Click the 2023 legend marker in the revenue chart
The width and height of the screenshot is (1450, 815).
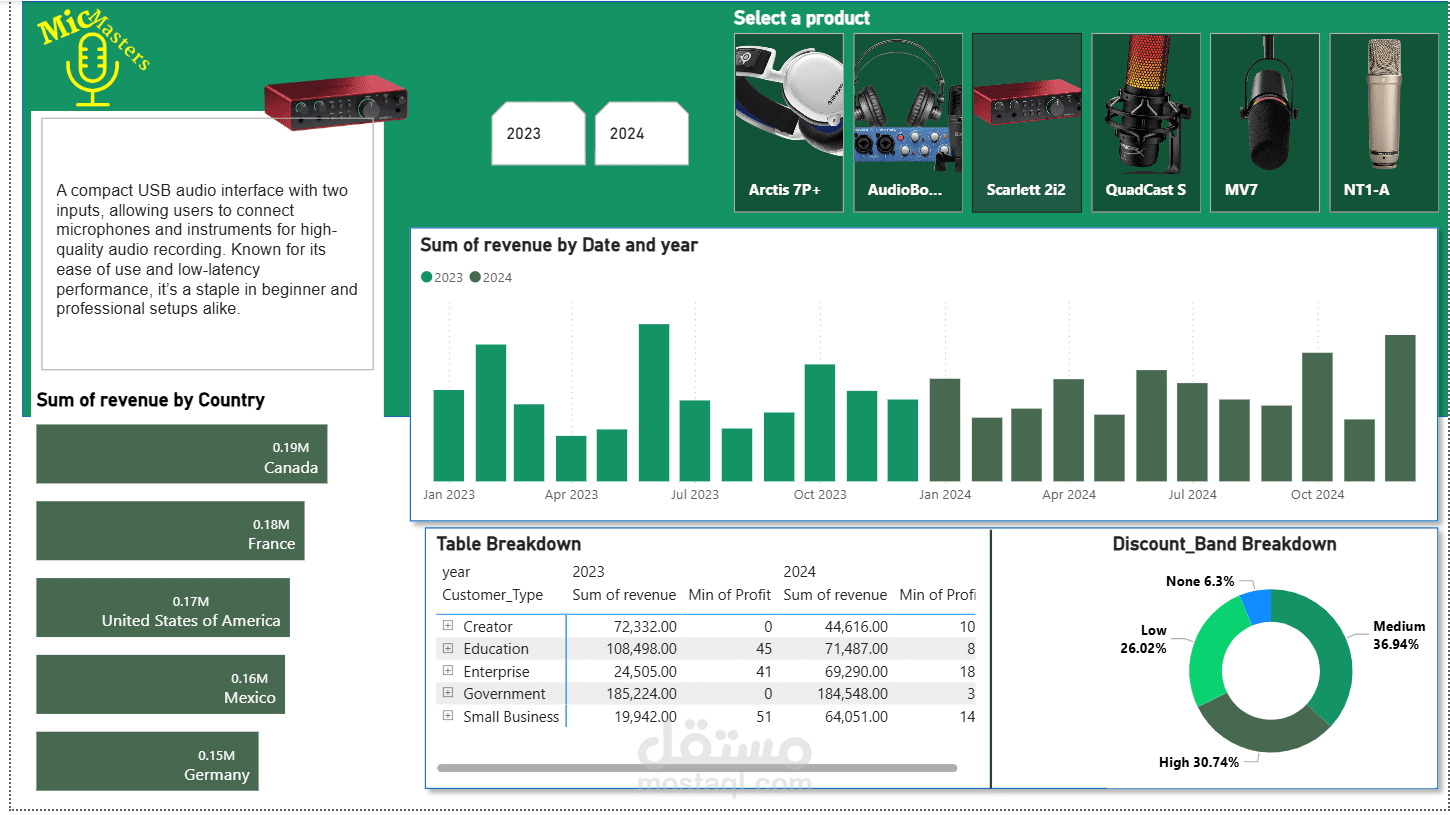tap(427, 278)
